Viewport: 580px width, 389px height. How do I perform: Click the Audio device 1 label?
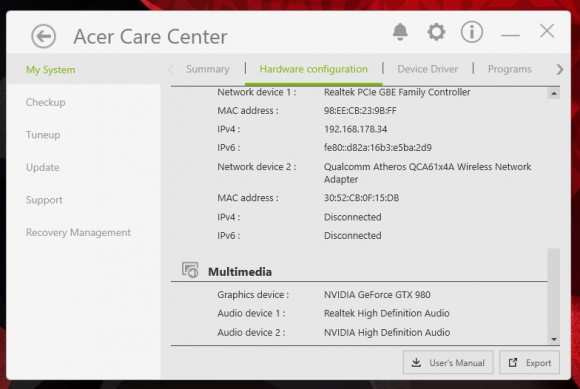[x=251, y=313]
